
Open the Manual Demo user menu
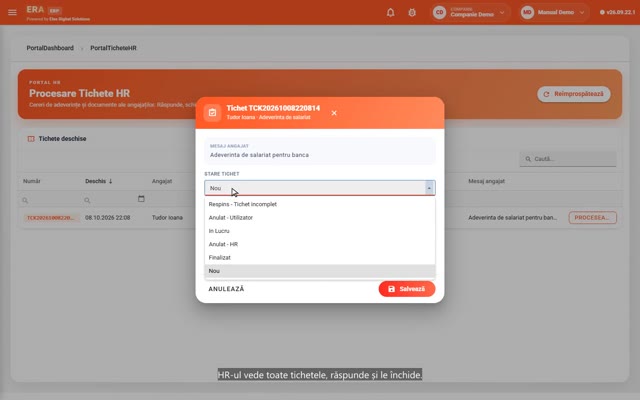coord(554,12)
